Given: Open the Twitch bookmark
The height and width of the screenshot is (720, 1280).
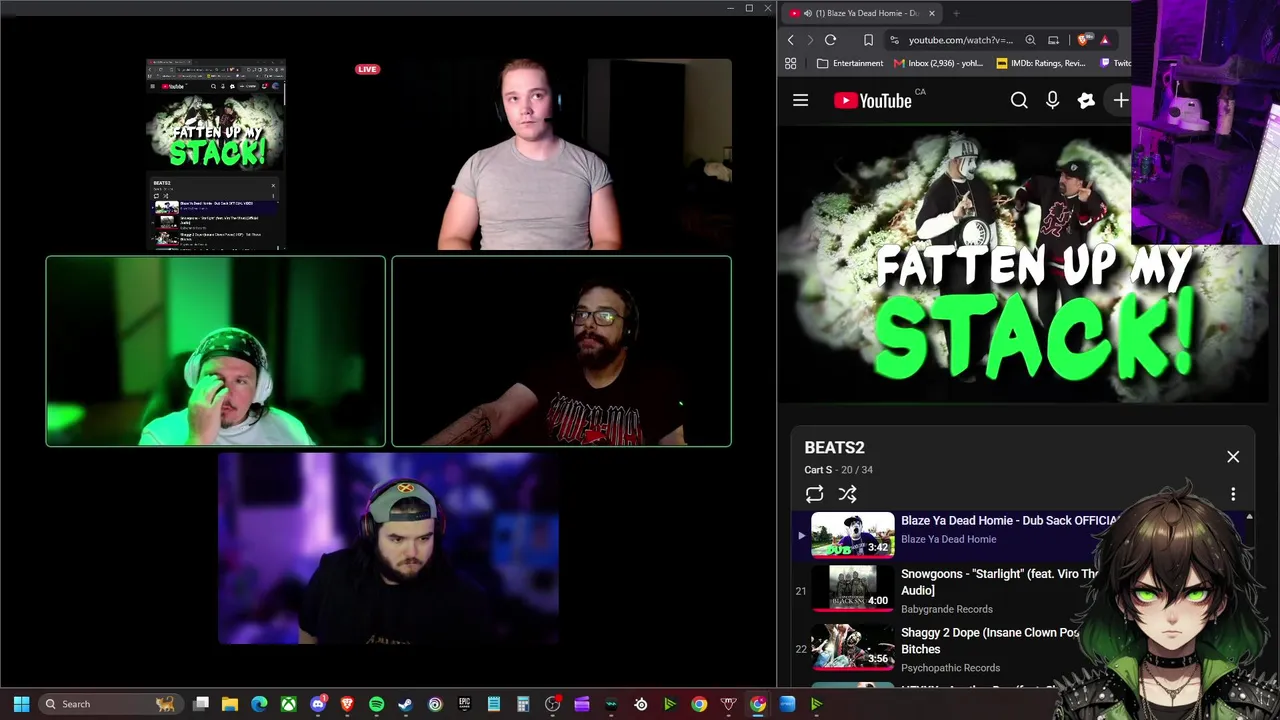Looking at the screenshot, I should (1115, 63).
